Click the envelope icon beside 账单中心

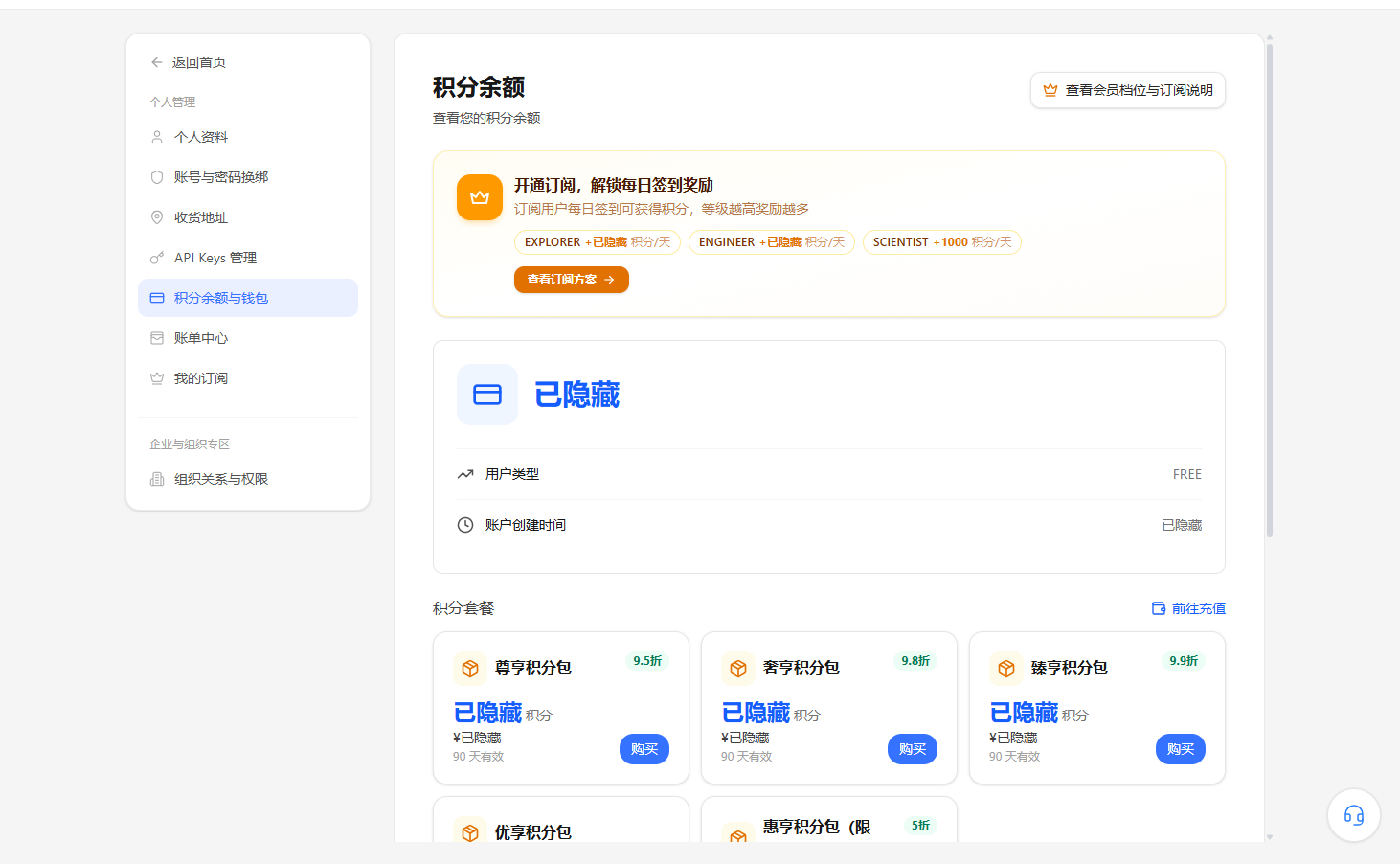(157, 338)
